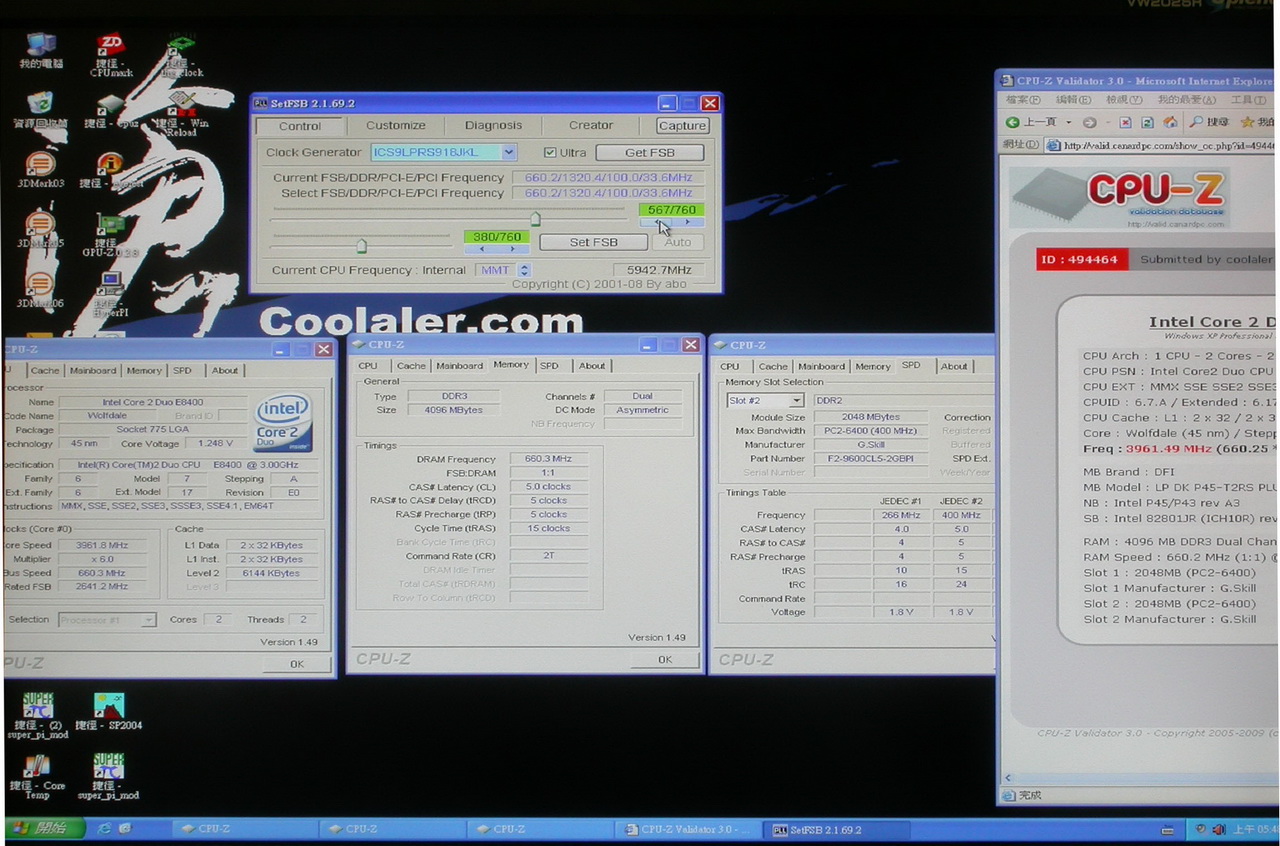Screen dimensions: 1280x846
Task: Click CPU-Z Validator taskbar button
Action: coord(688,829)
